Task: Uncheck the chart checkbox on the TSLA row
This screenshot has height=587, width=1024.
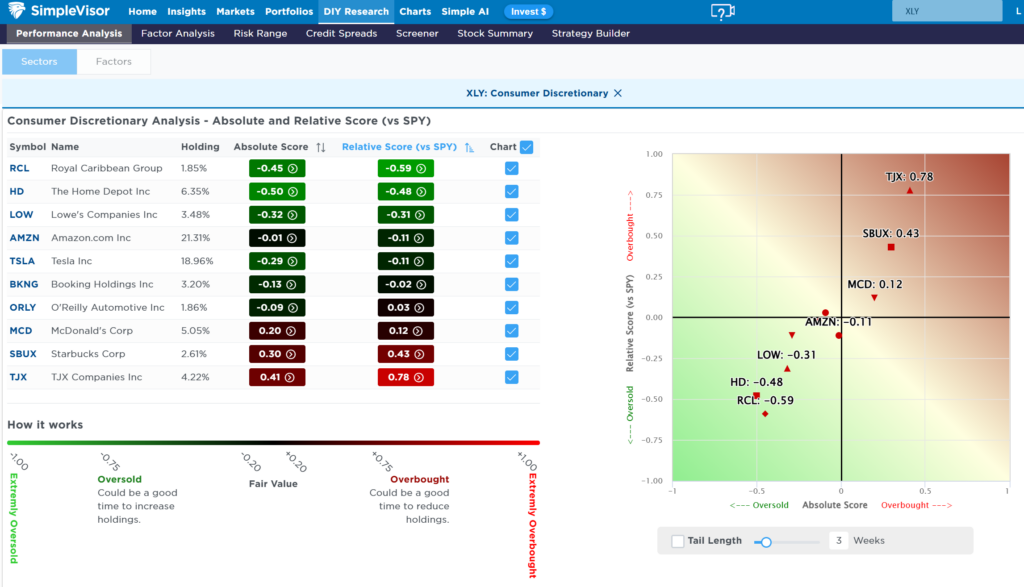Action: (x=512, y=260)
